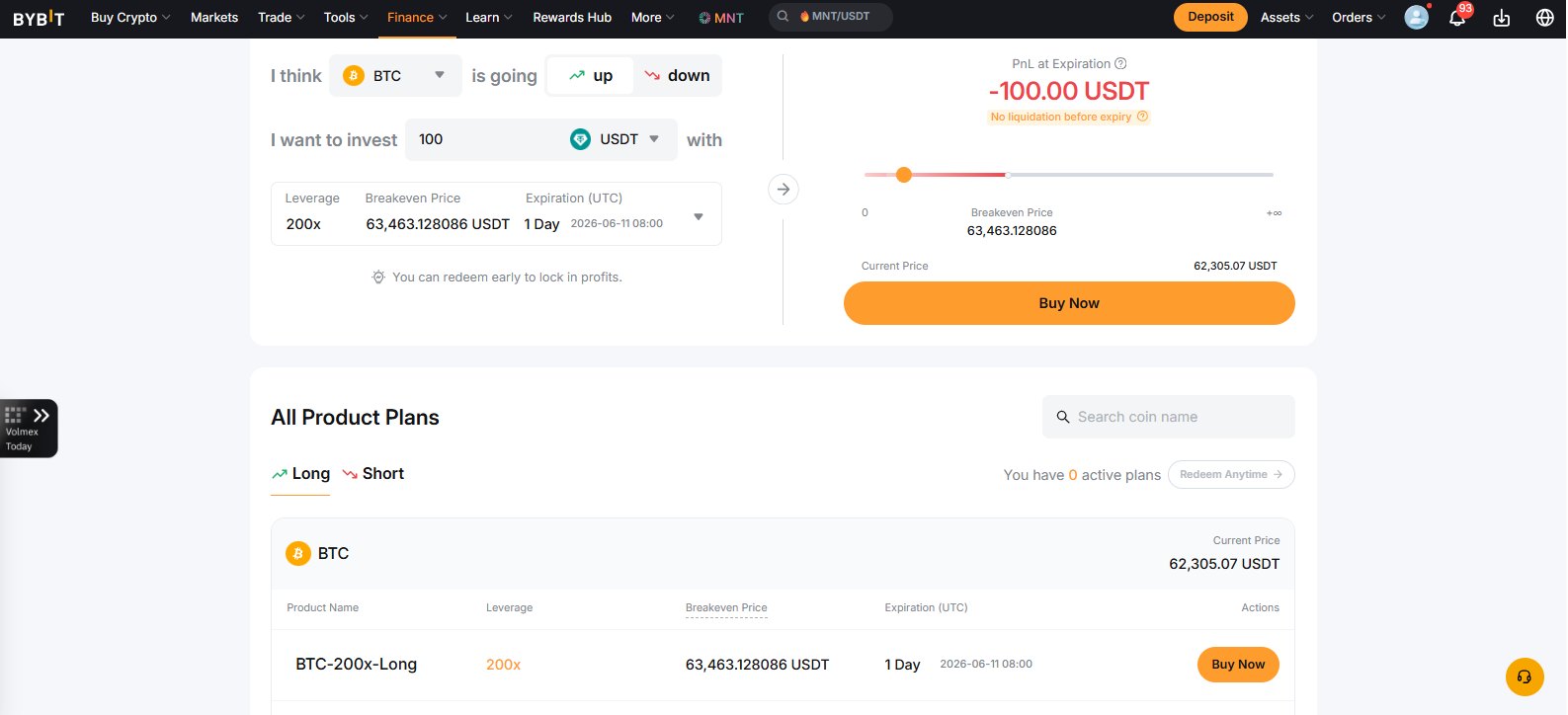Click the search icon in coin name field

coord(1063,417)
